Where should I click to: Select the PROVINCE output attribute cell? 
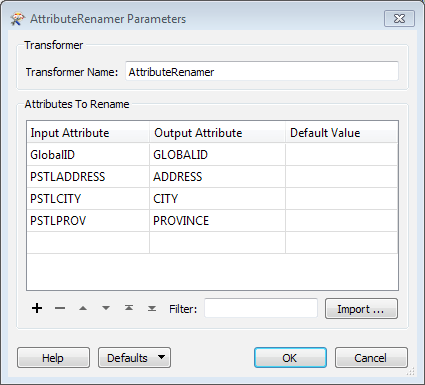217,221
